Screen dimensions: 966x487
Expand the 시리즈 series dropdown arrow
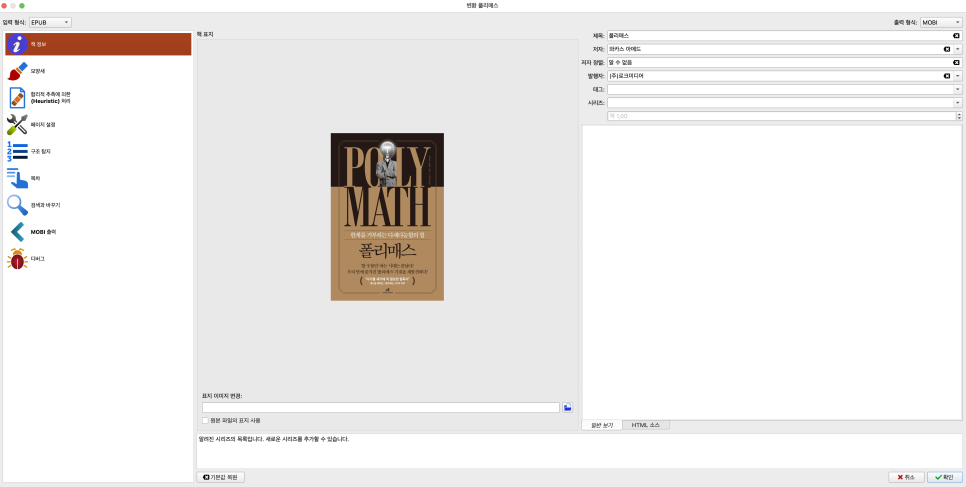coord(957,103)
